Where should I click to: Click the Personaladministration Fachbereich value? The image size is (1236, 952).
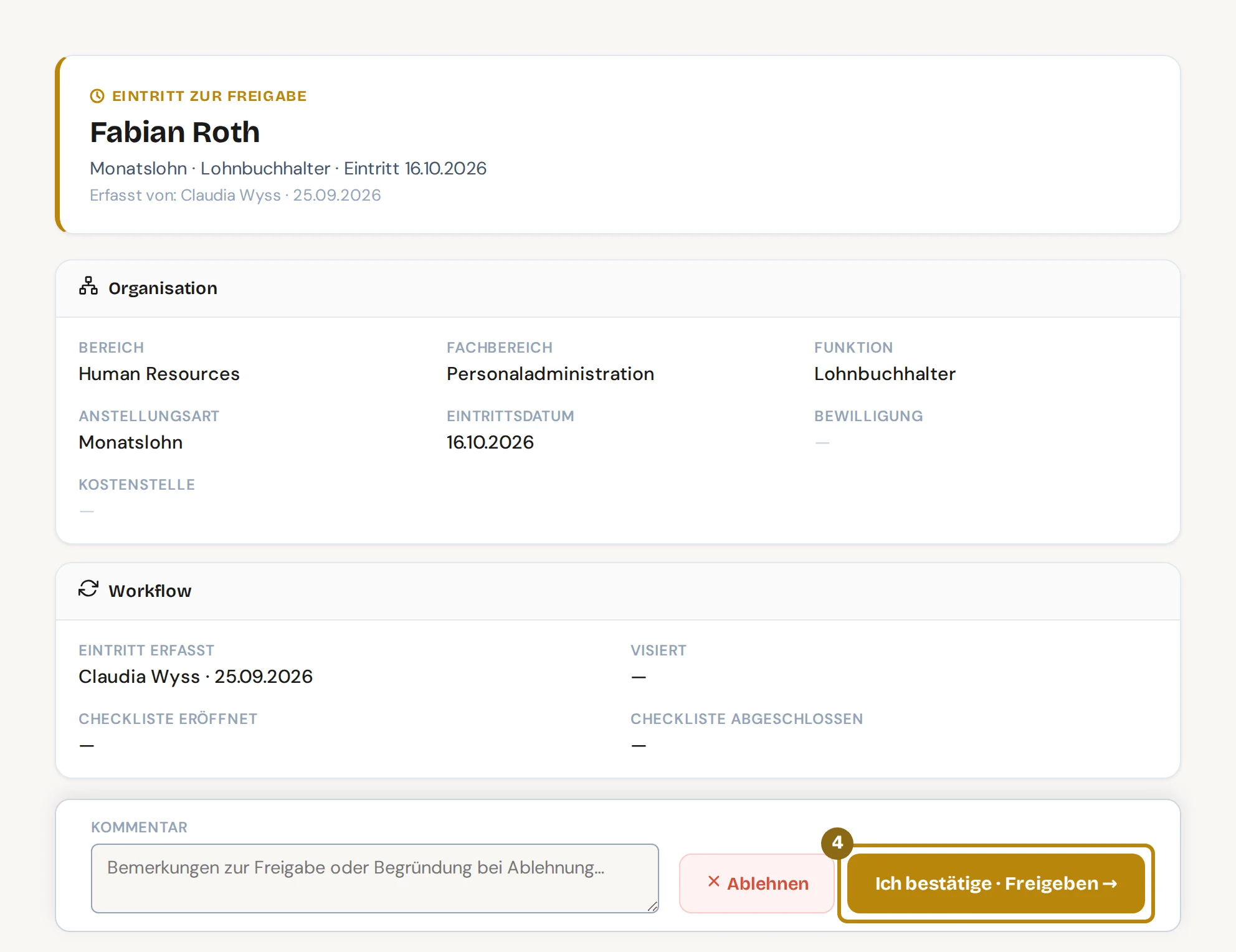(x=551, y=374)
